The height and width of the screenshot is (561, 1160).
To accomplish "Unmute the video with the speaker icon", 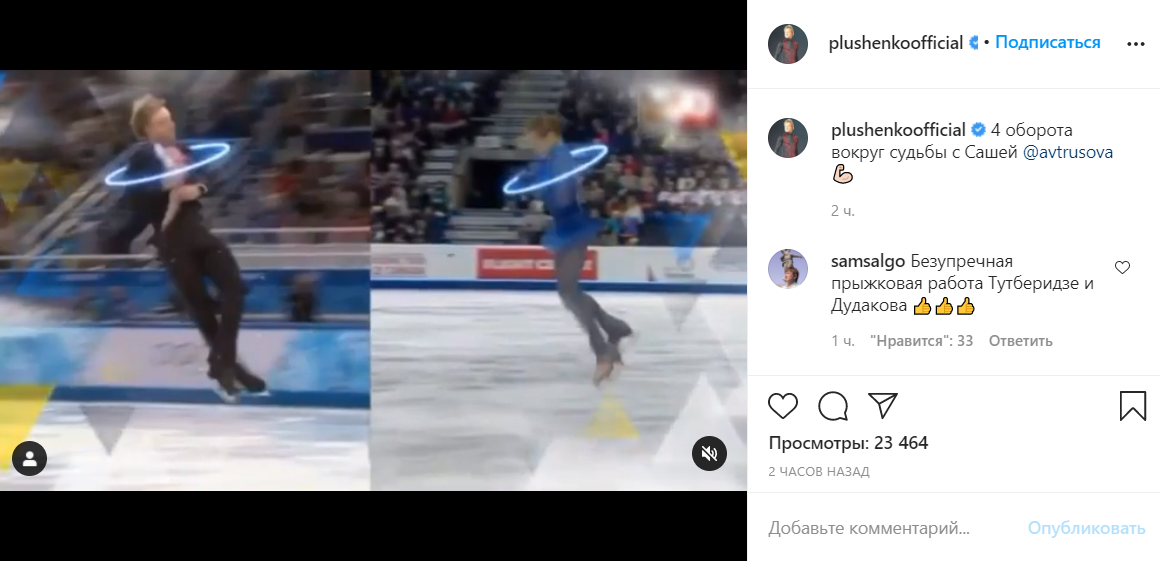I will point(709,454).
